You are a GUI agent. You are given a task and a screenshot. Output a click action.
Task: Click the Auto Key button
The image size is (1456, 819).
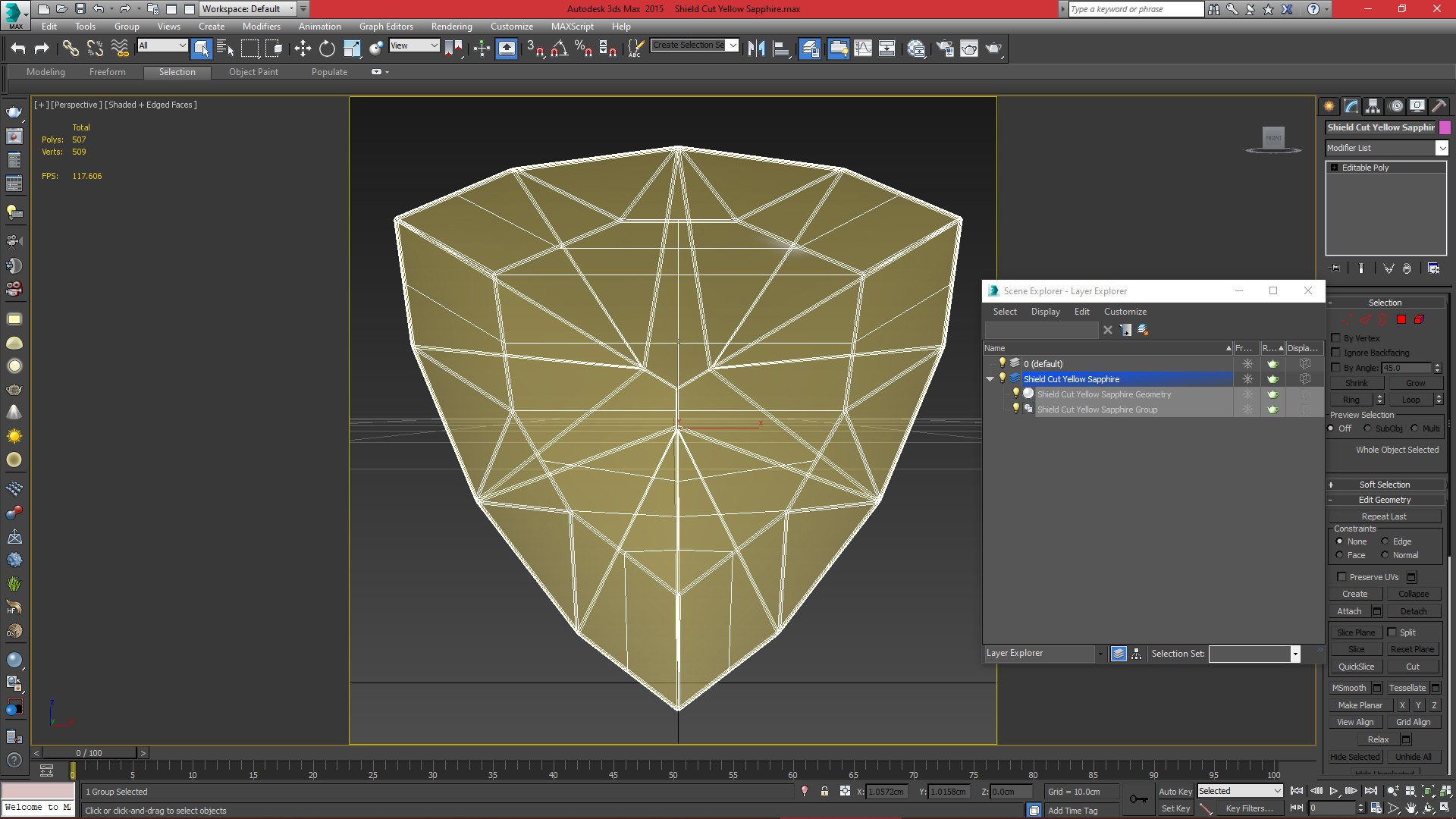1175,792
